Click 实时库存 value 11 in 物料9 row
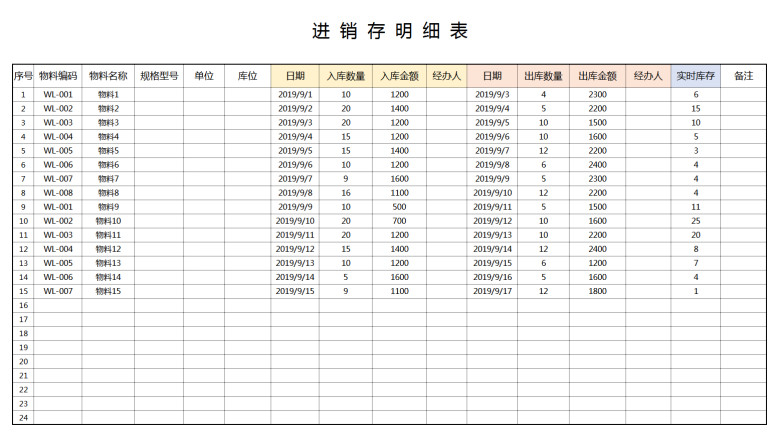This screenshot has width=780, height=437. 695,207
